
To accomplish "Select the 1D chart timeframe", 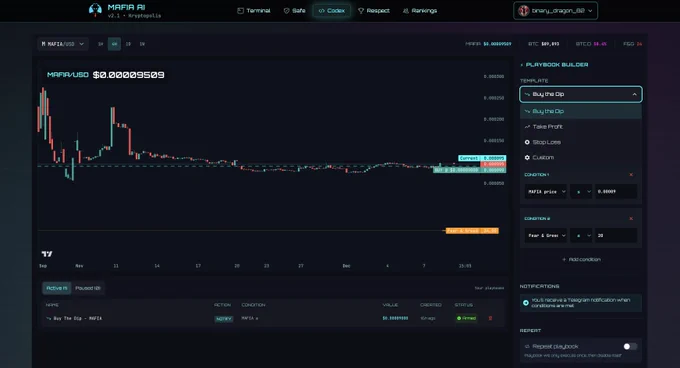I will [x=128, y=44].
